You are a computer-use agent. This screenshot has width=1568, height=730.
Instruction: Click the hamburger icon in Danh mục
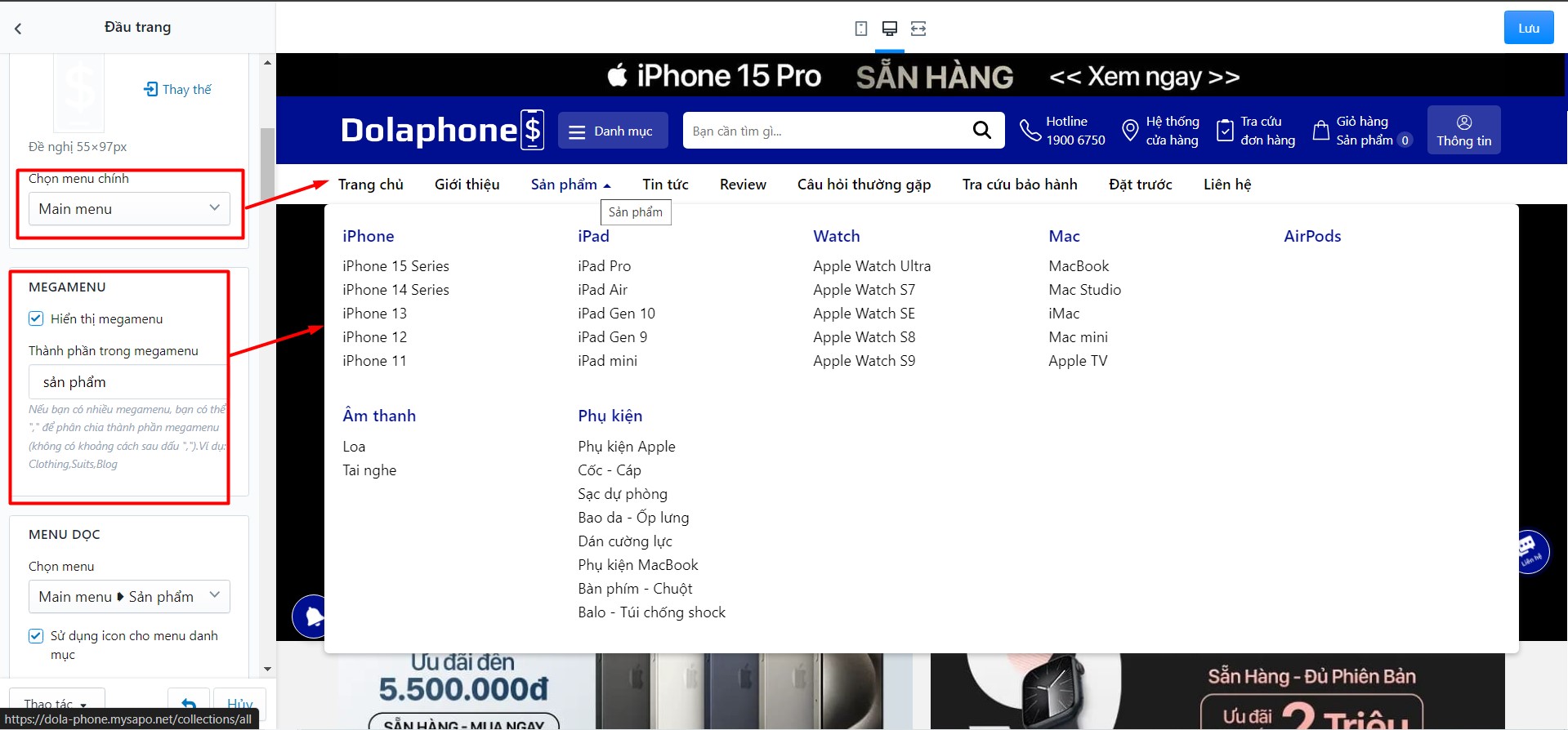click(577, 131)
